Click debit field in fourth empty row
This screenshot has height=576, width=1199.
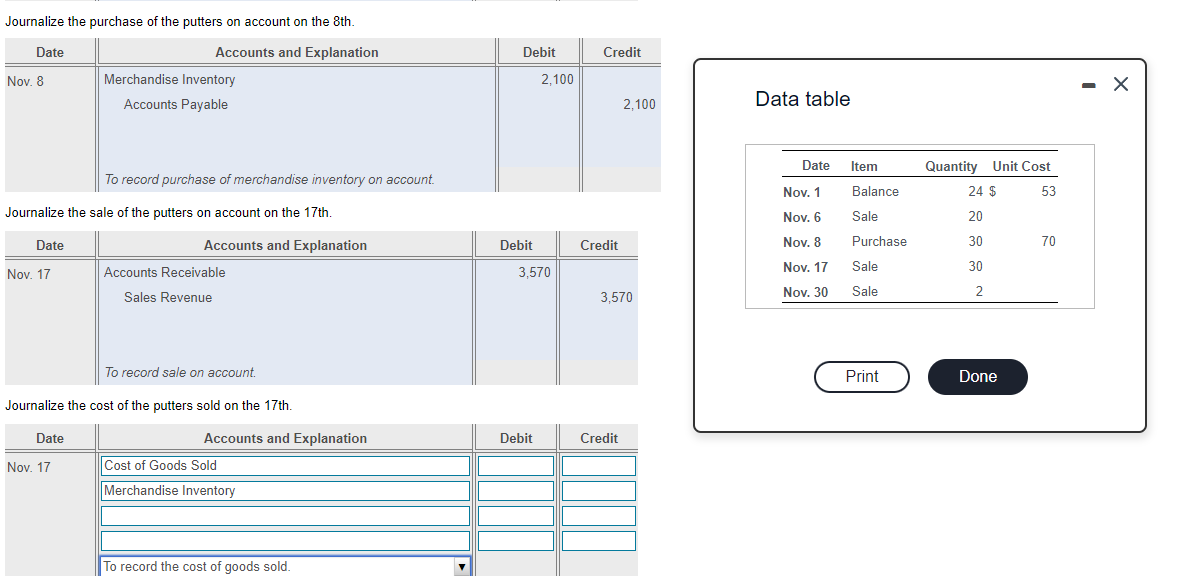click(516, 541)
